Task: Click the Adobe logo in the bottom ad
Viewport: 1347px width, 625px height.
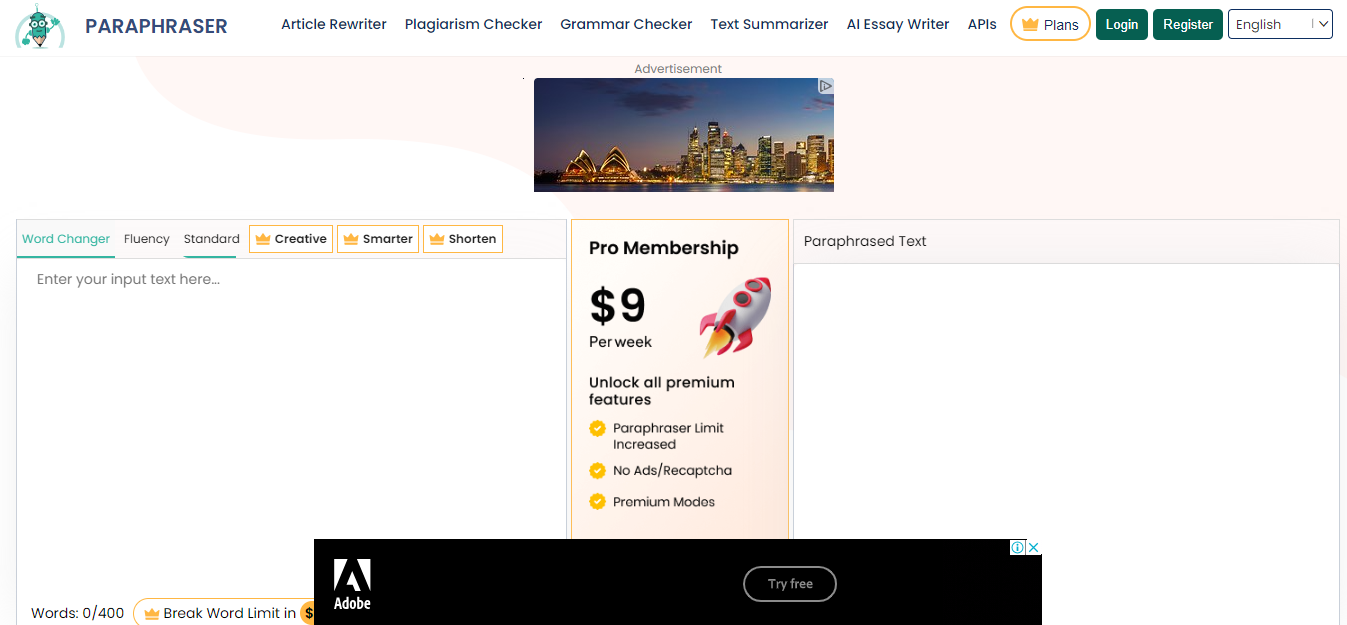Action: (x=352, y=584)
